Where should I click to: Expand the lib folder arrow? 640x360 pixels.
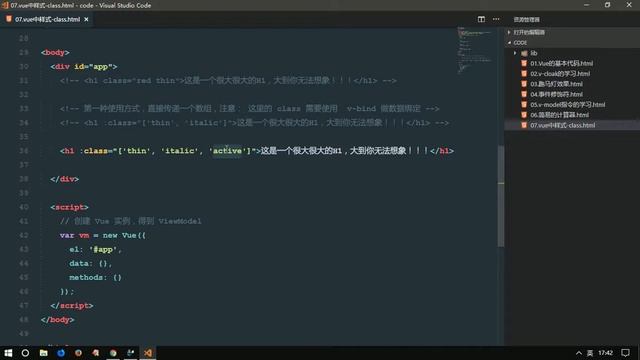point(515,53)
